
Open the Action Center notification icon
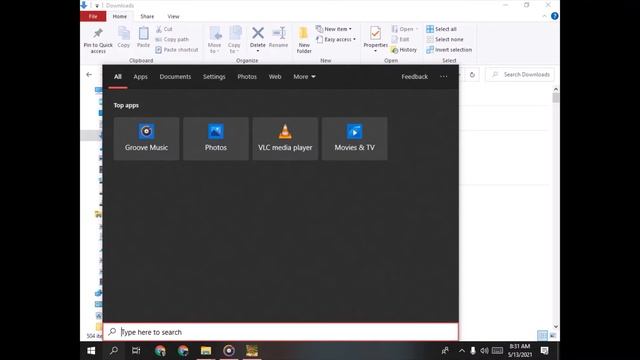tap(544, 351)
